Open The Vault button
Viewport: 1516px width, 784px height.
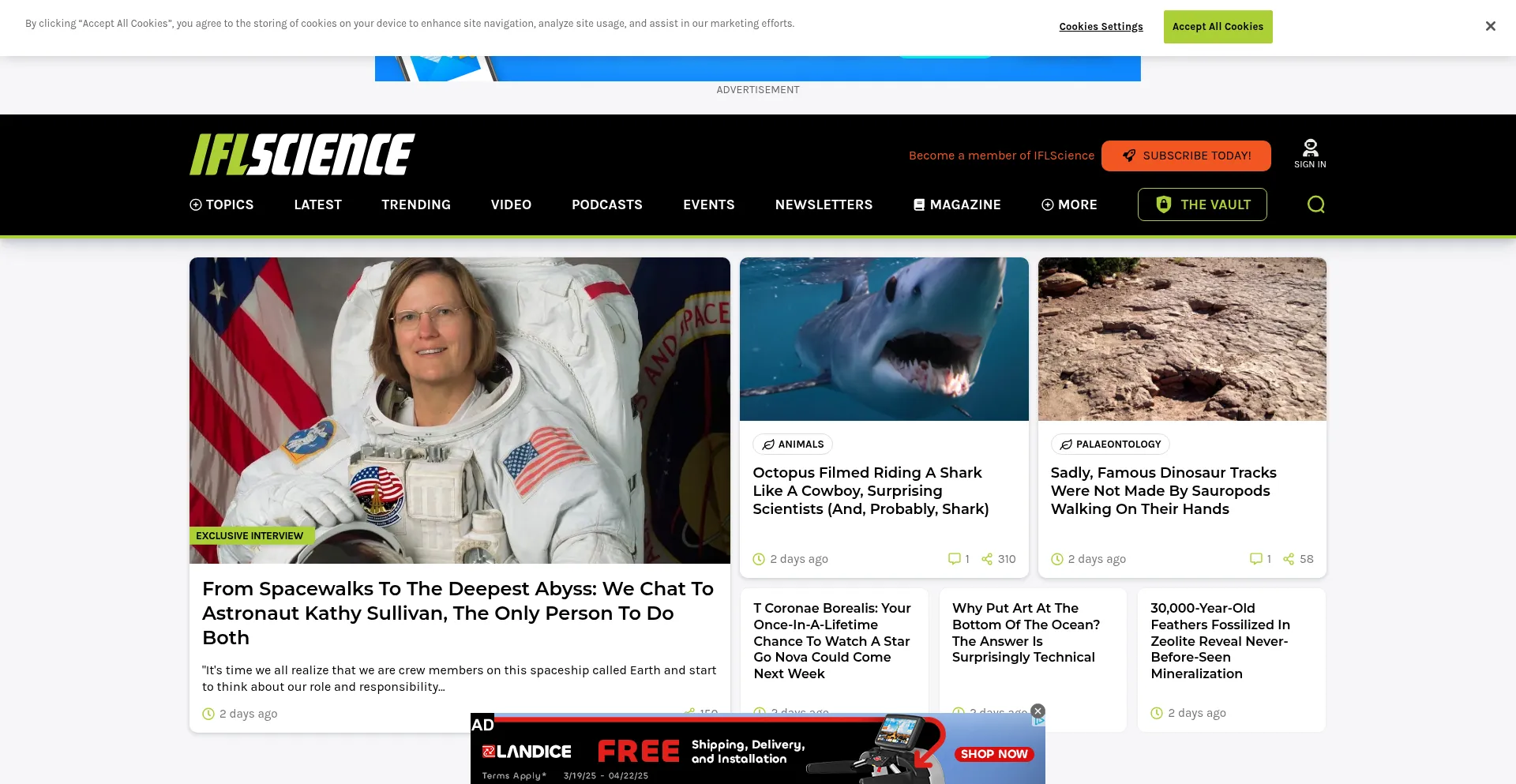coord(1202,204)
